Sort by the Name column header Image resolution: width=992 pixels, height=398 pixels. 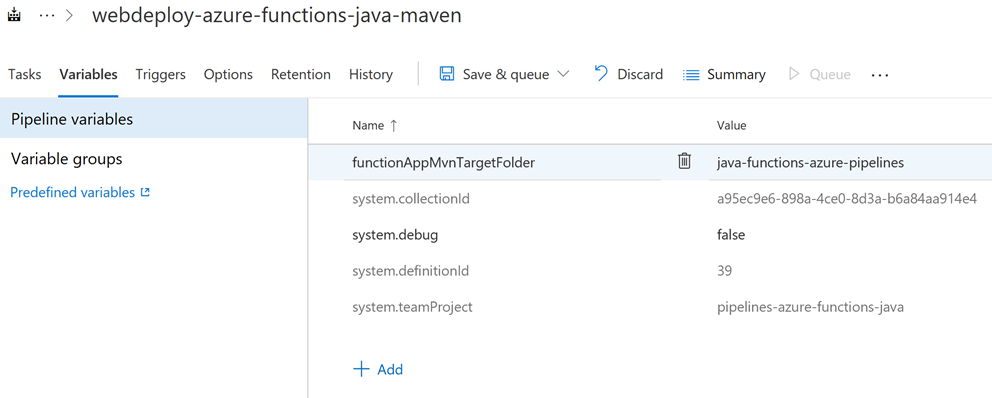pyautogui.click(x=368, y=125)
